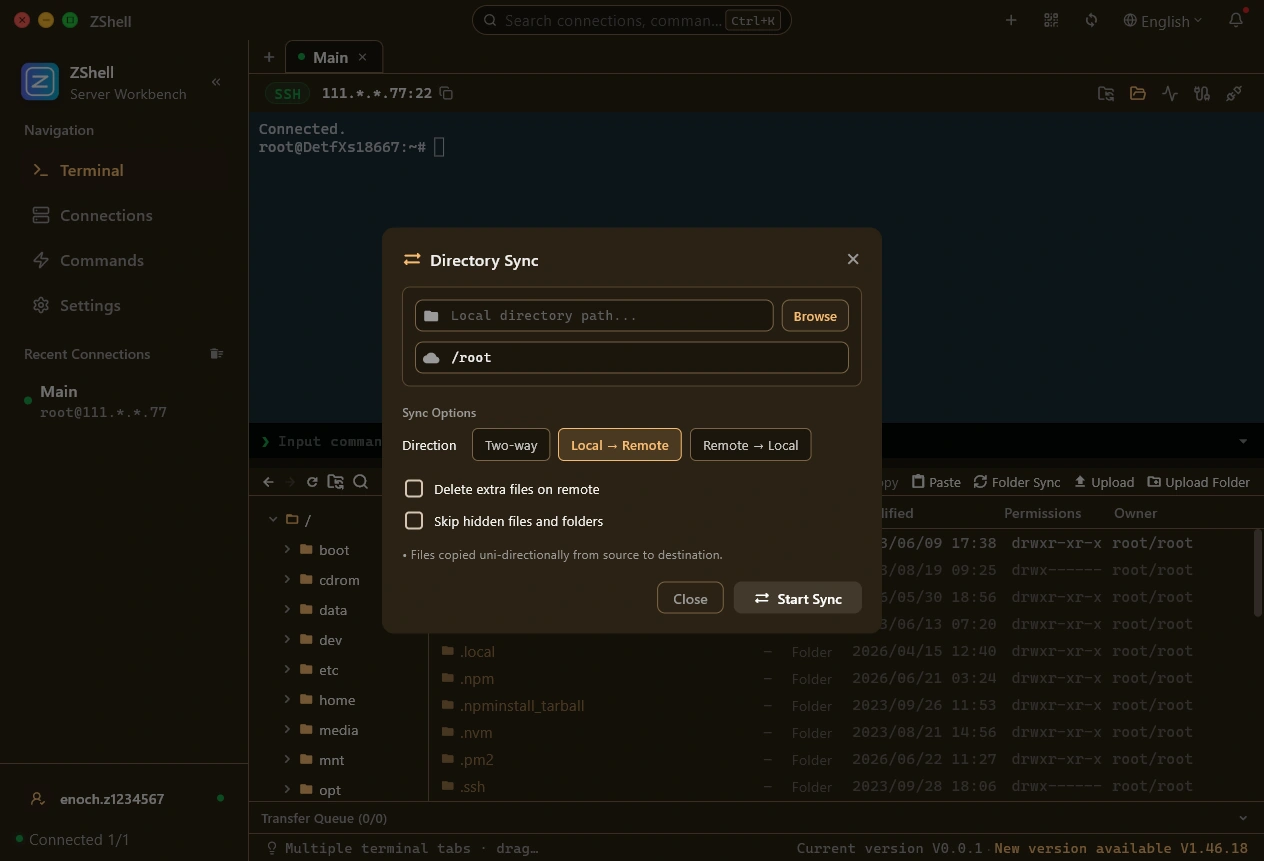The width and height of the screenshot is (1264, 861).
Task: Open the notifications bell
Action: [x=1237, y=20]
